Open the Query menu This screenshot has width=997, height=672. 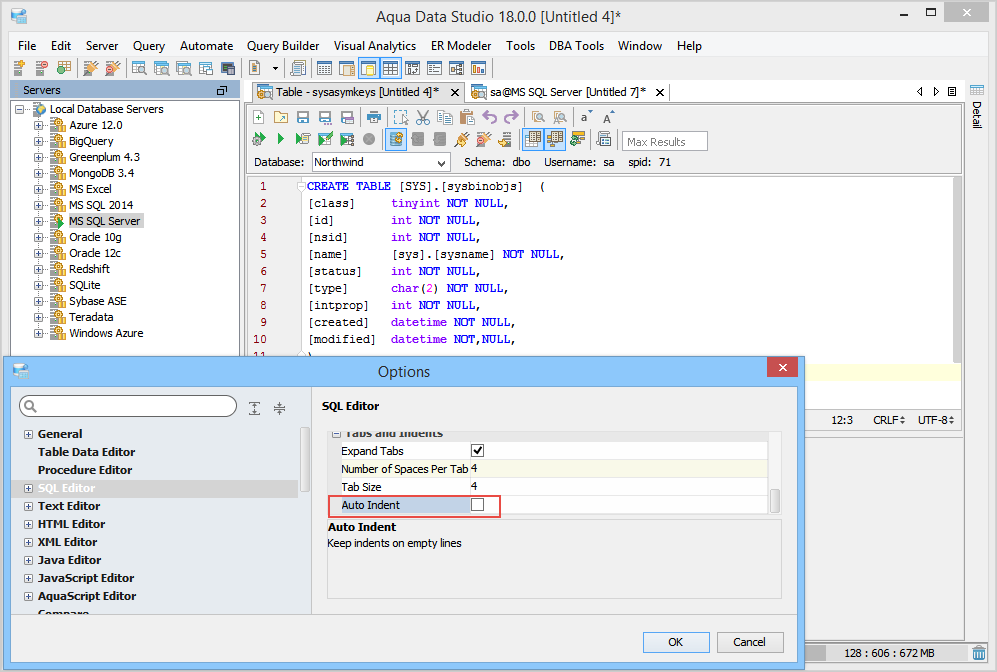click(148, 46)
